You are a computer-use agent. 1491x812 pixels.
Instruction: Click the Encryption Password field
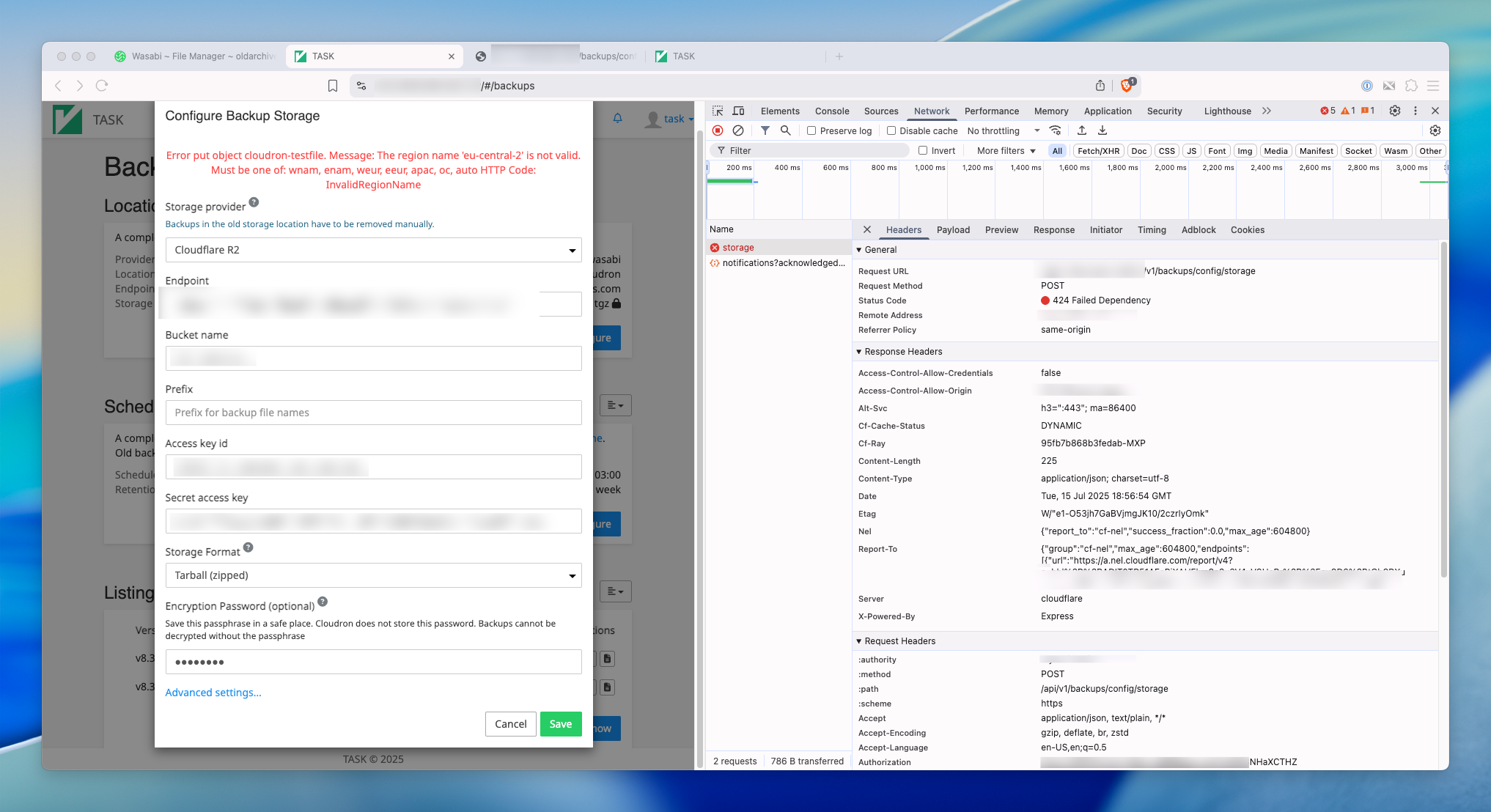tap(373, 662)
